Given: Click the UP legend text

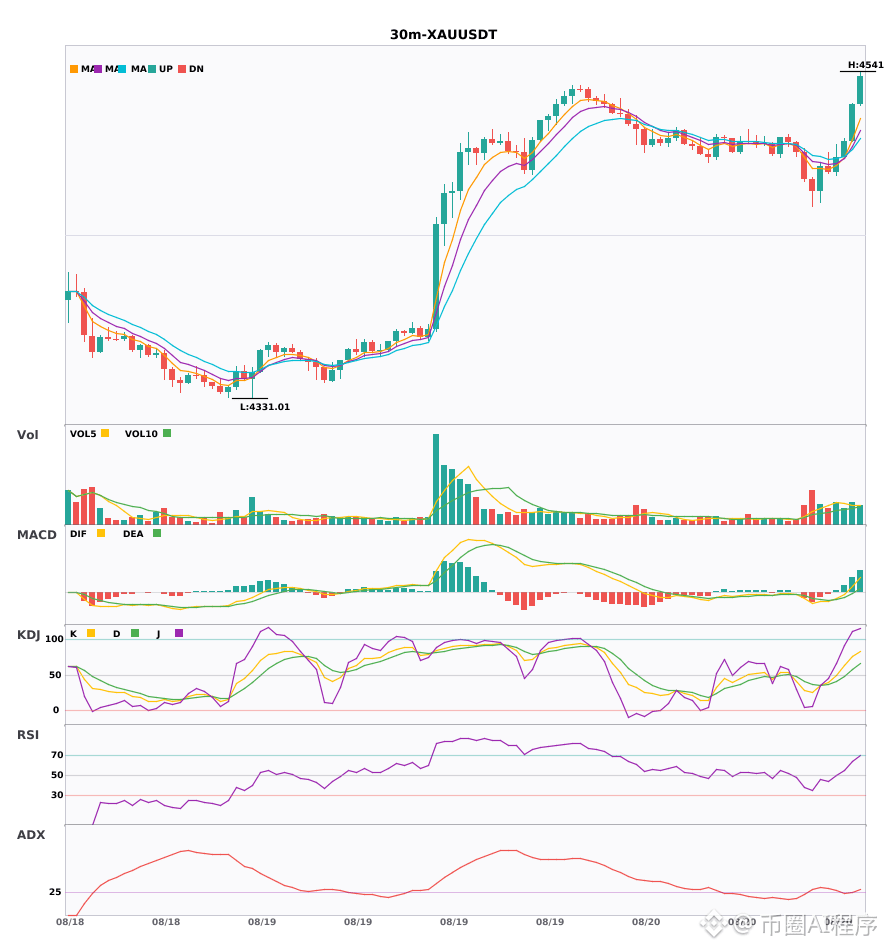Looking at the screenshot, I should (x=166, y=69).
